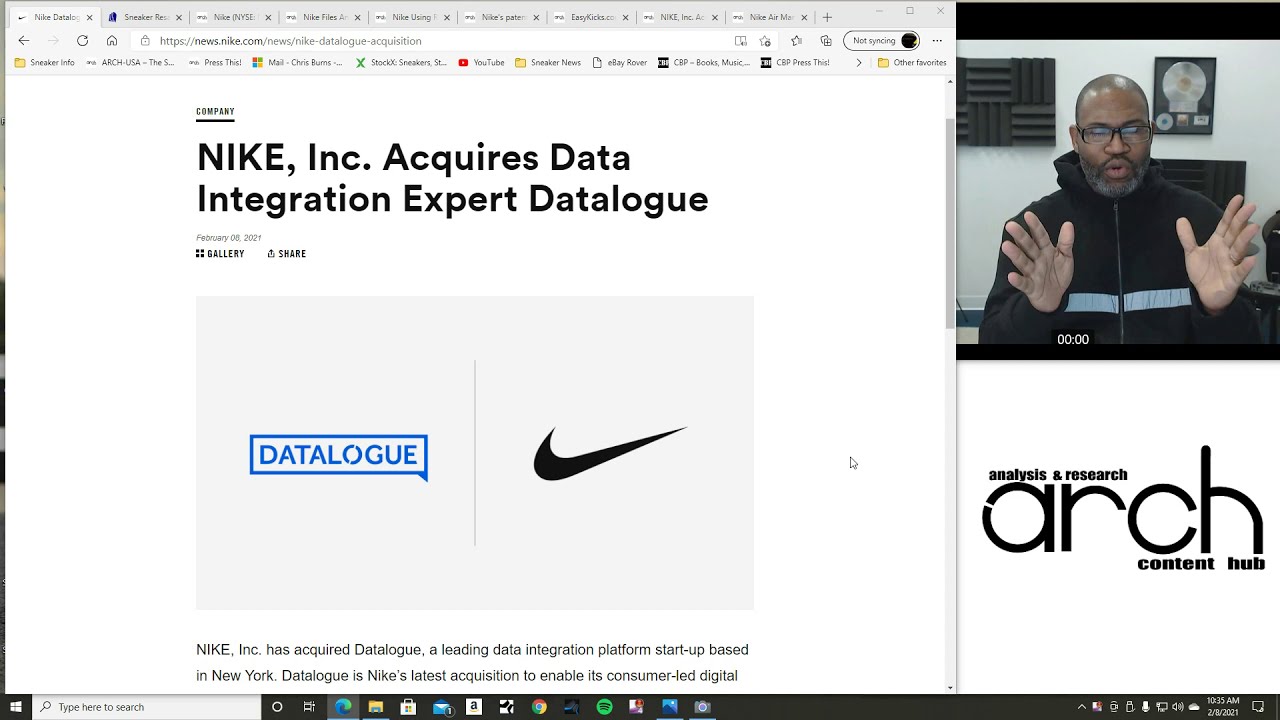Click the Microsoft Edge taskbar icon

pyautogui.click(x=343, y=707)
